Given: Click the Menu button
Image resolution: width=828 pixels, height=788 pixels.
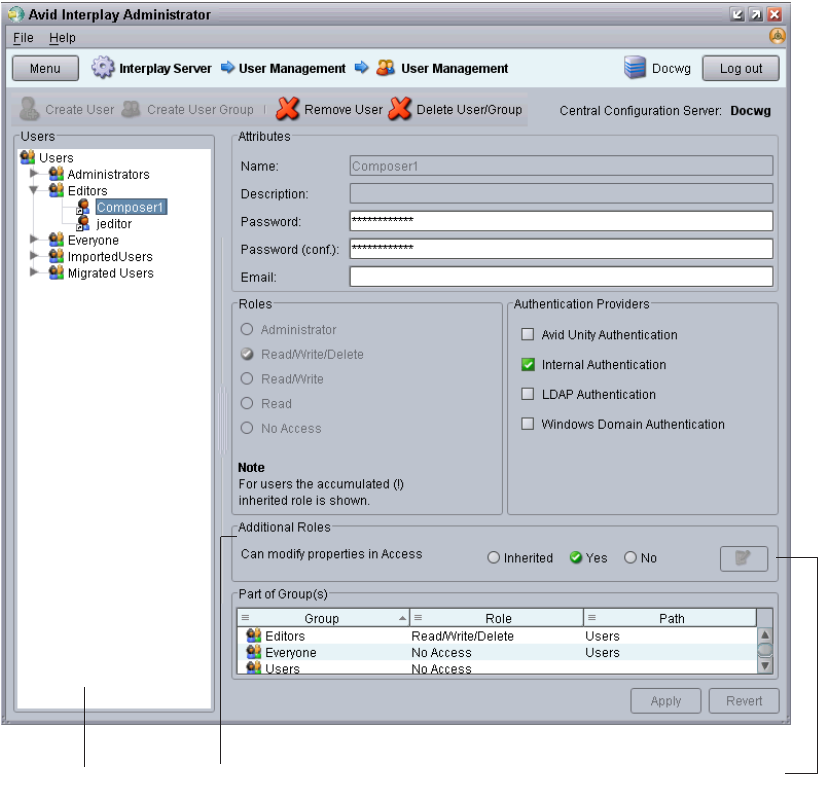Looking at the screenshot, I should [x=45, y=68].
